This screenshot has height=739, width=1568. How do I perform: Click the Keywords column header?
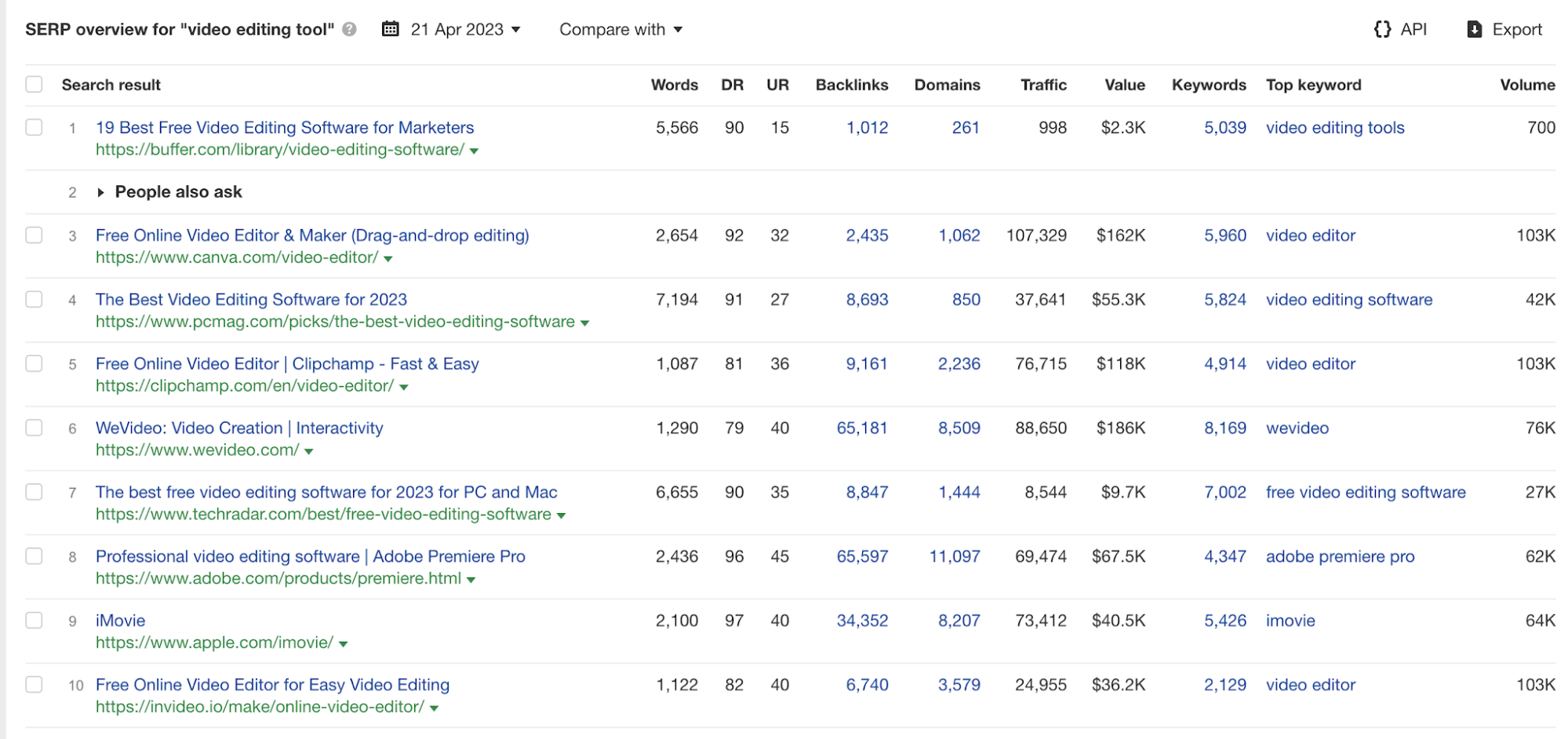1209,85
